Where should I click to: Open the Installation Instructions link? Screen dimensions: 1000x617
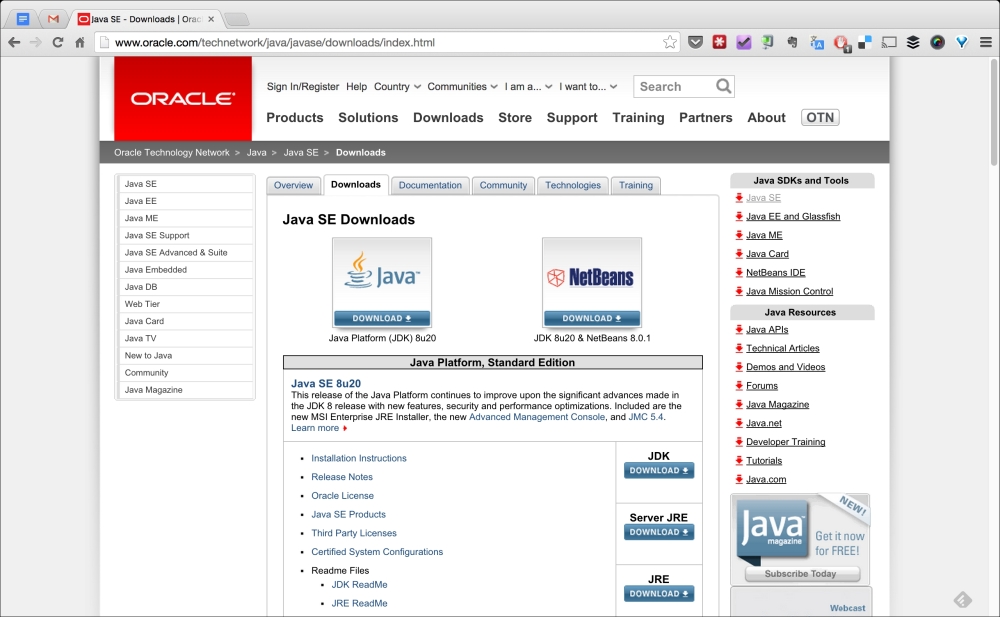tap(358, 458)
